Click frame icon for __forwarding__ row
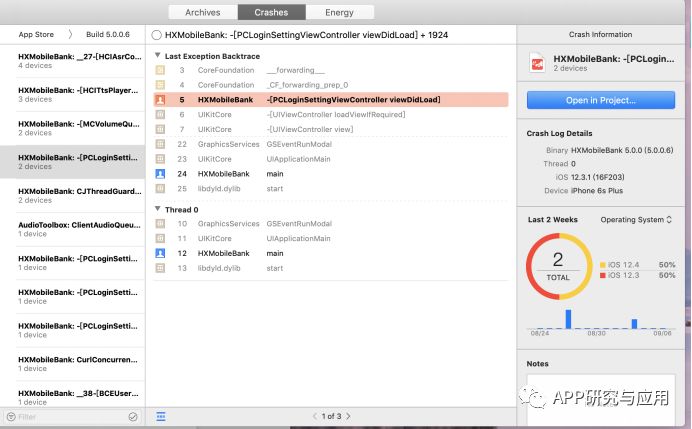The height and width of the screenshot is (429, 692). click(x=160, y=70)
